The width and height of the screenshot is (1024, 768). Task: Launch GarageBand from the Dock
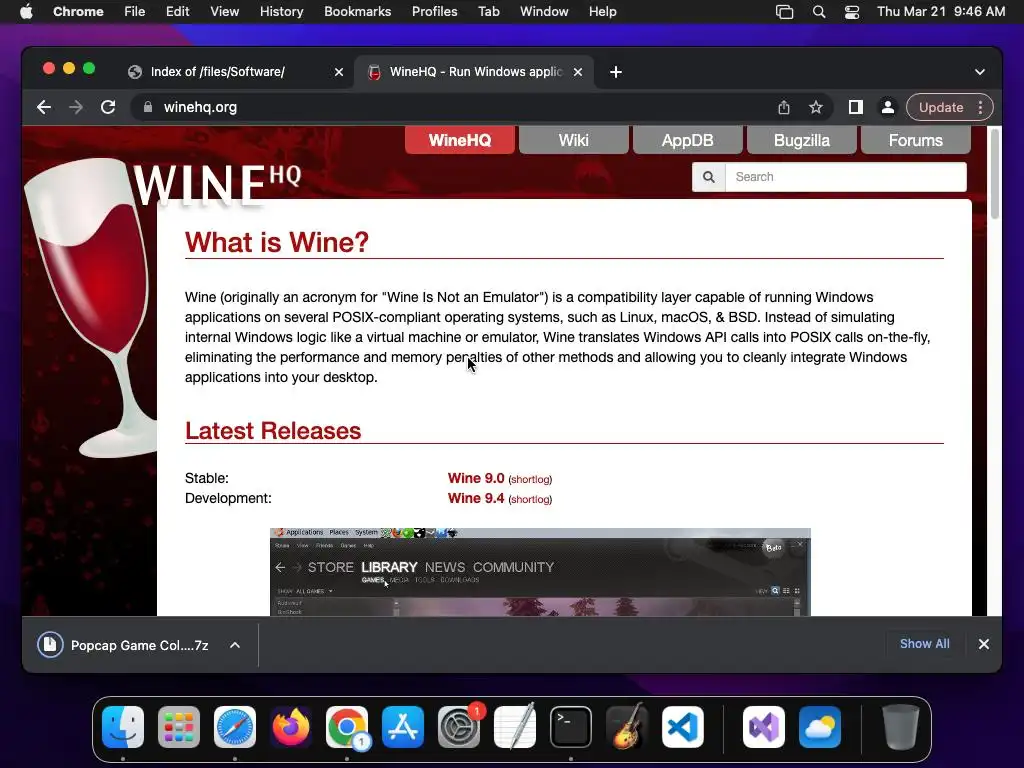pos(627,727)
